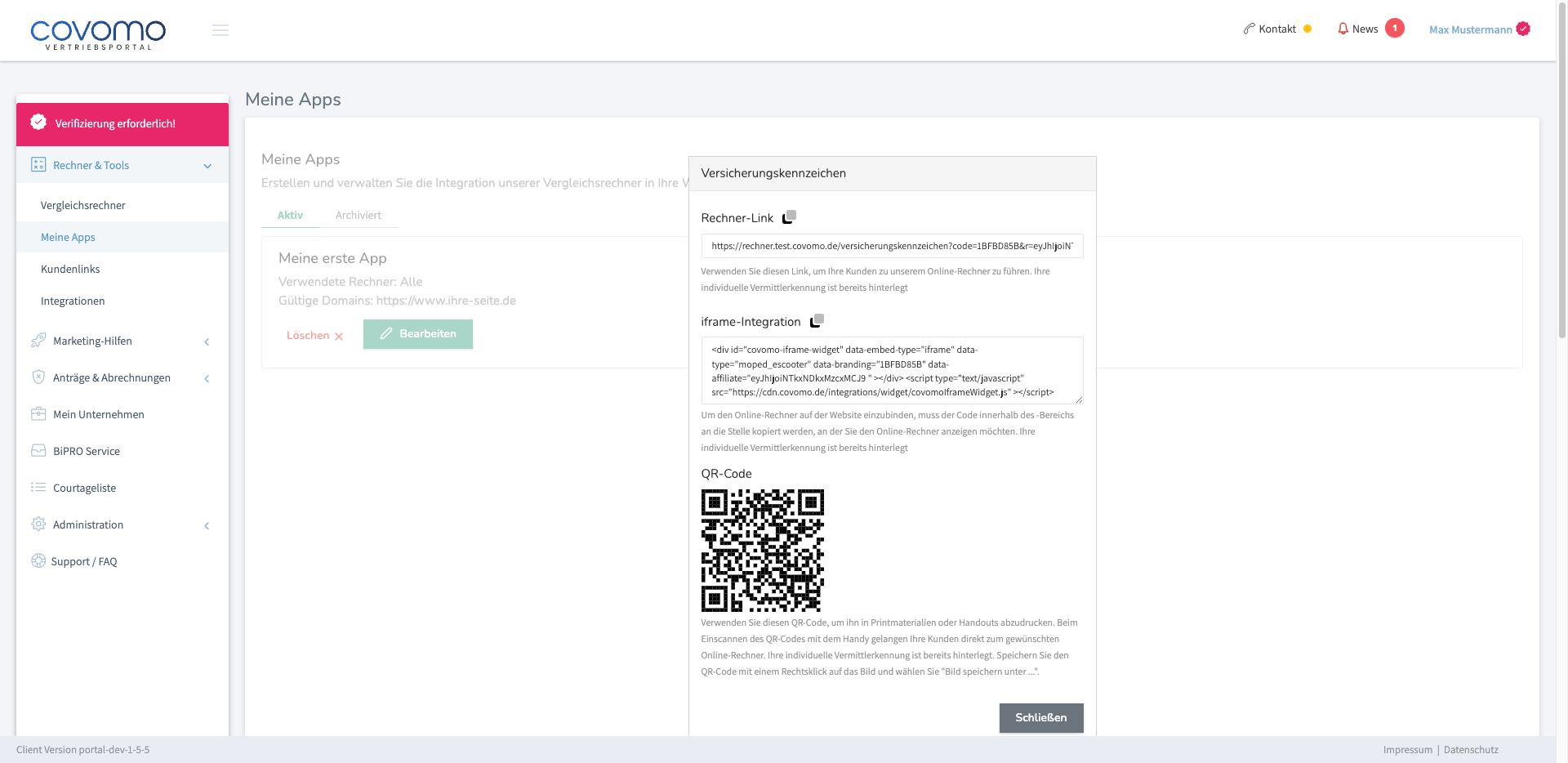
Task: Click into the iframe-Integration code textarea
Action: coord(892,370)
